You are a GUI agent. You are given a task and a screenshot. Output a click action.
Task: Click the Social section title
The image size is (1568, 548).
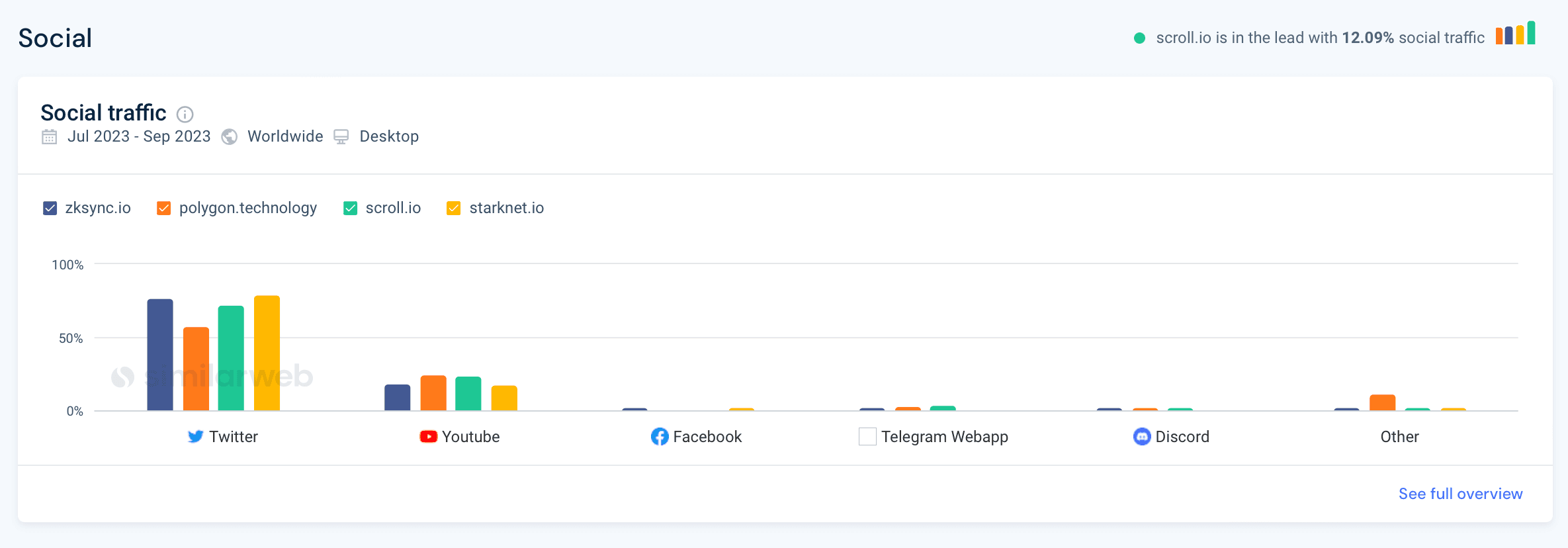(55, 38)
